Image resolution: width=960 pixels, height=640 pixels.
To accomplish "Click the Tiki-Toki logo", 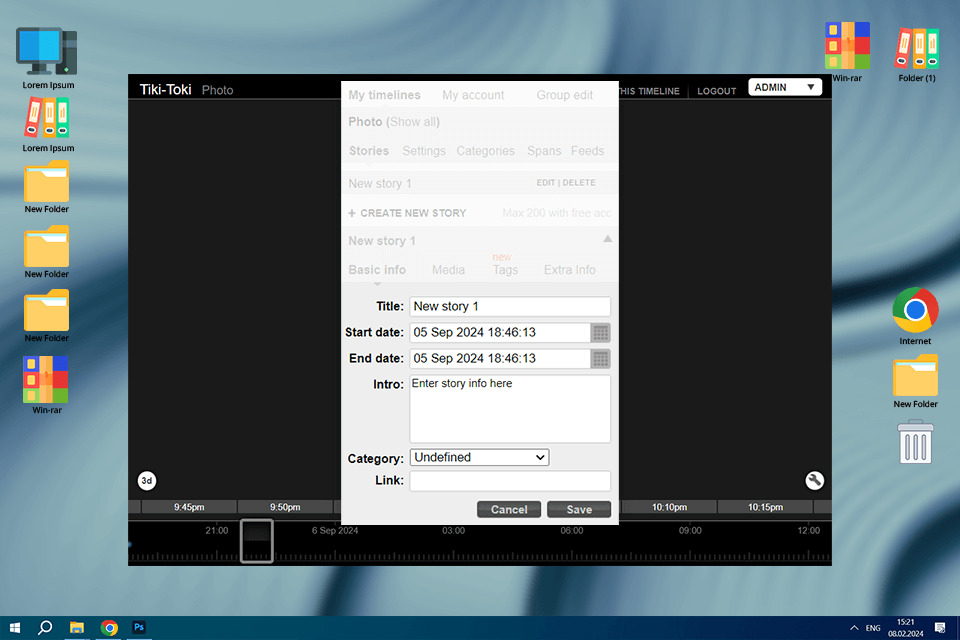I will pos(165,89).
